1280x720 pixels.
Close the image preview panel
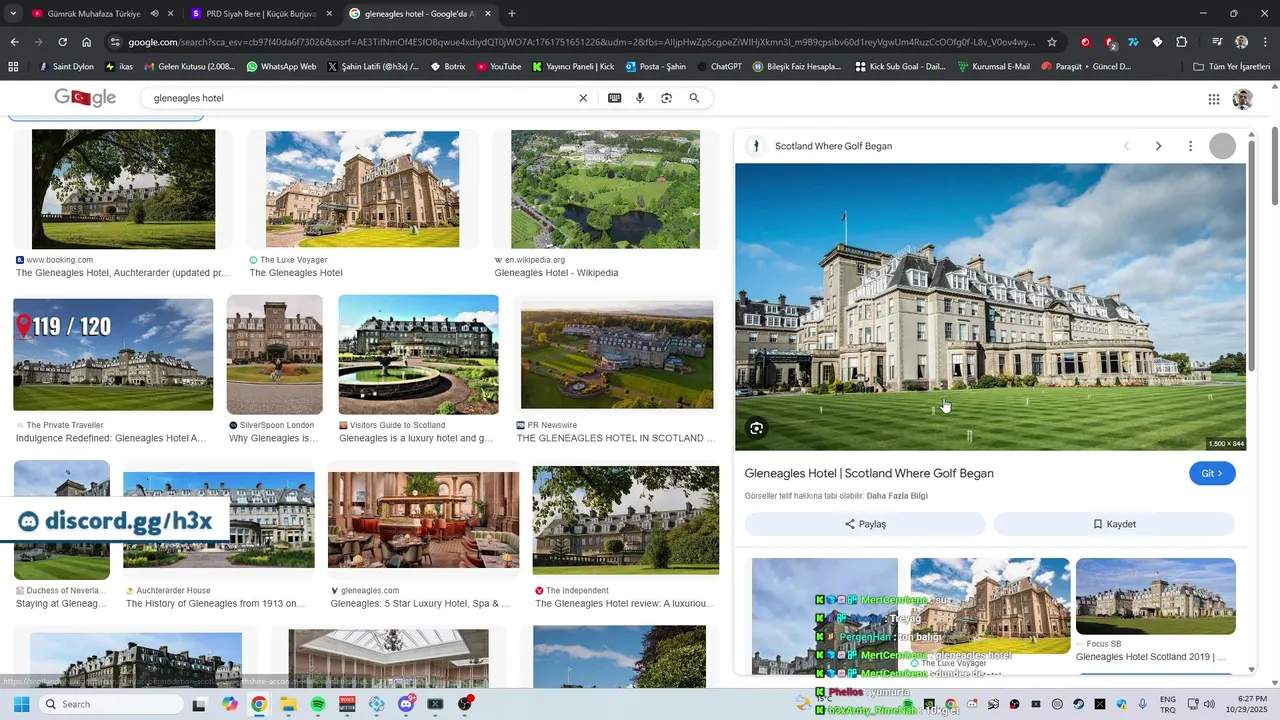click(x=1222, y=146)
